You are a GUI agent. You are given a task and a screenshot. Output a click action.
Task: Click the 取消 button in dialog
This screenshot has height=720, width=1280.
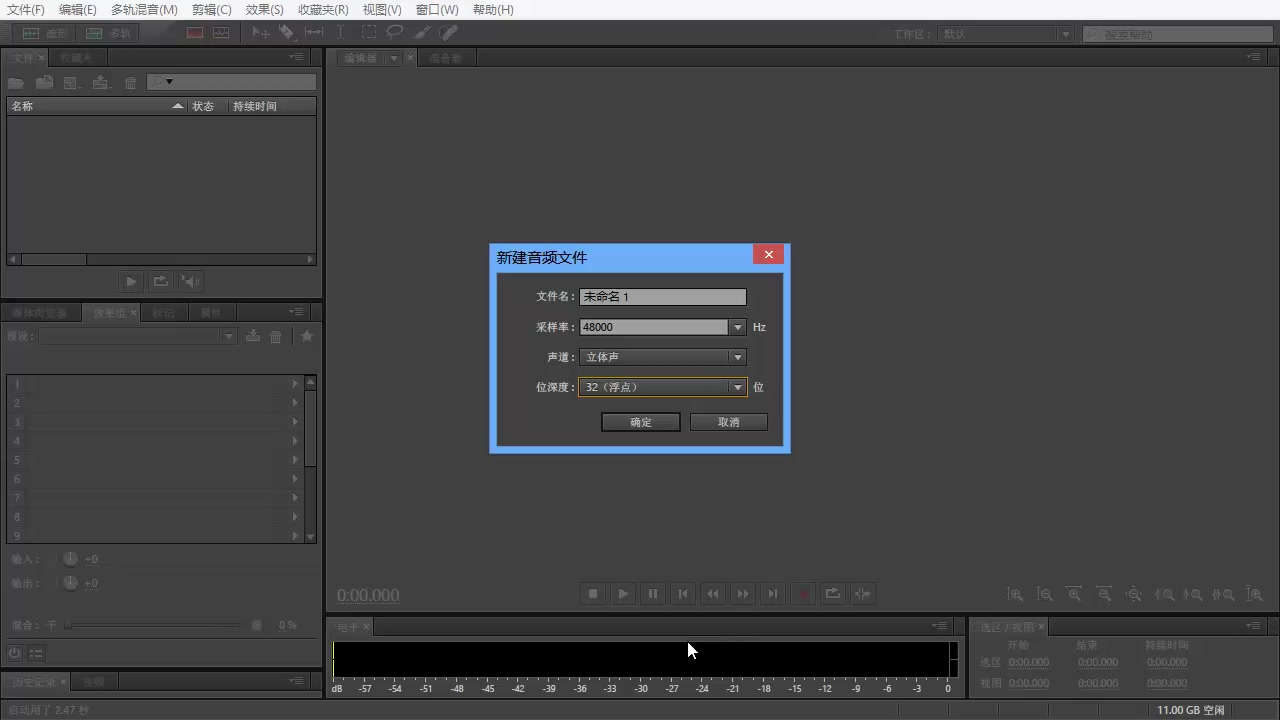pyautogui.click(x=729, y=422)
